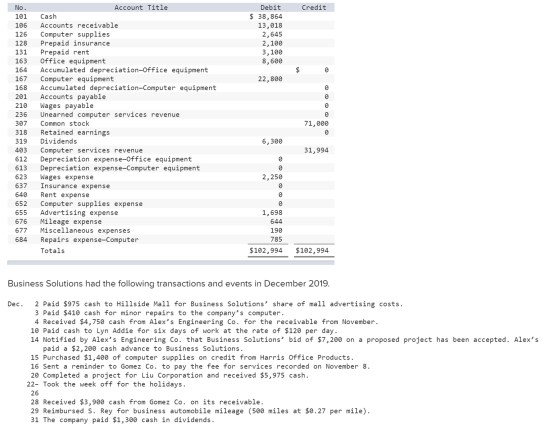Click the revenue credit amount 31,994

tap(316, 150)
